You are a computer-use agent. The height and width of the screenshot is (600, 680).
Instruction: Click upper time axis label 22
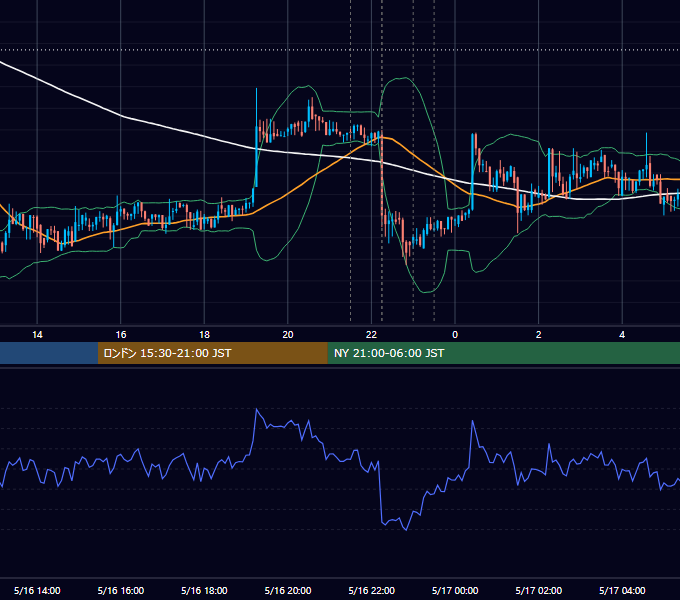tap(371, 335)
